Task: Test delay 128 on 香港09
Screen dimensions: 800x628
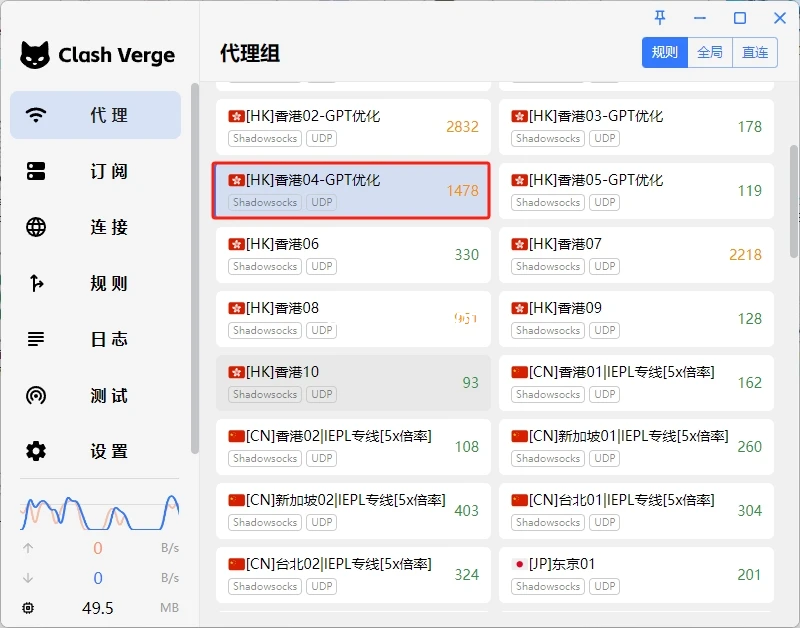Action: click(749, 319)
